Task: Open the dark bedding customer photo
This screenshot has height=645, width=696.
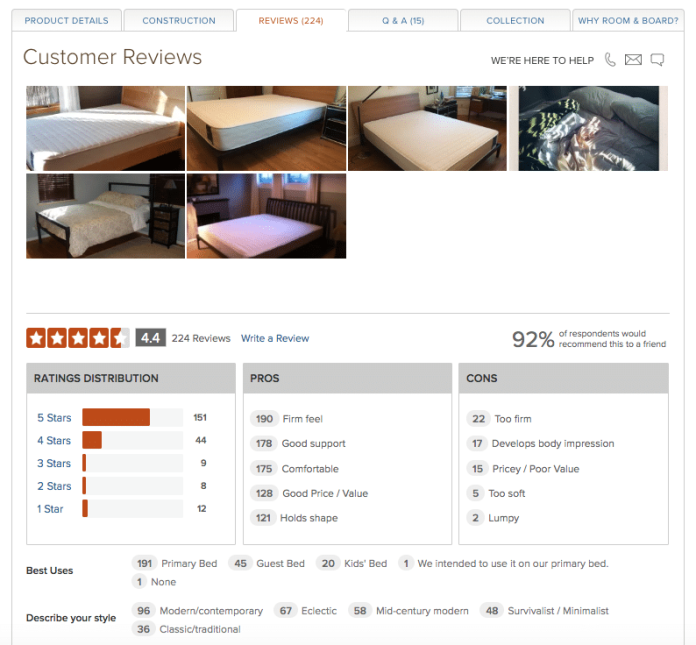Action: (588, 128)
